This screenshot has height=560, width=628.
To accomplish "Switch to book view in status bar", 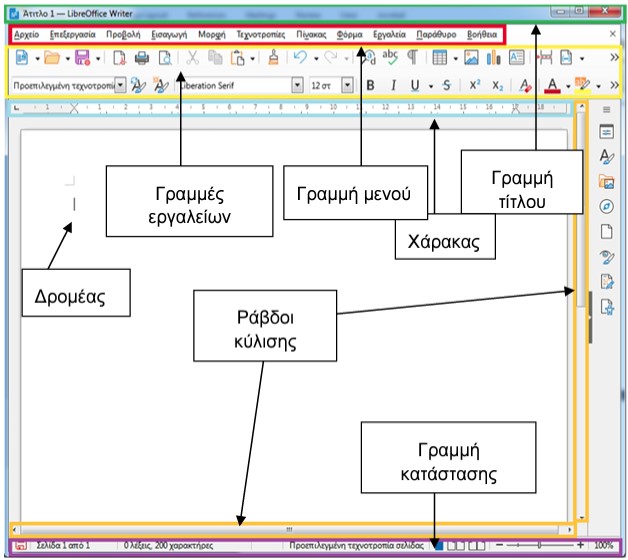I will pyautogui.click(x=477, y=545).
